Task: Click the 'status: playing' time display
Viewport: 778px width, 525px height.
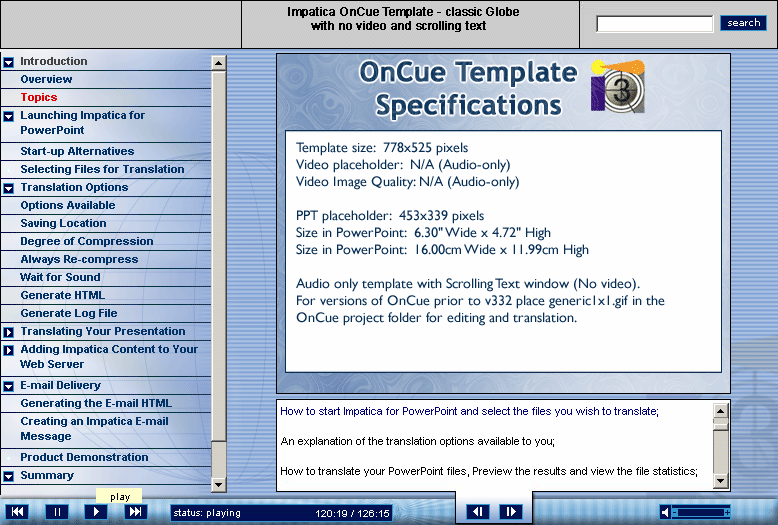Action: (x=281, y=513)
